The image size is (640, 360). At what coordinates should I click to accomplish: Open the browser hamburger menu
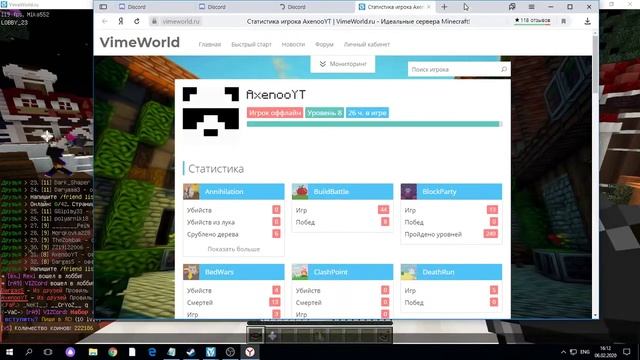tap(531, 7)
